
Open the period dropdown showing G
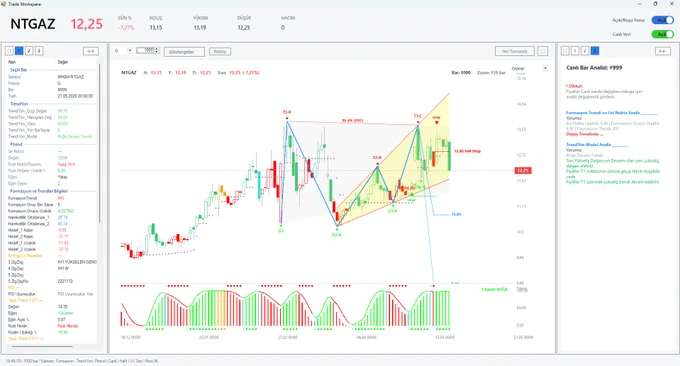coord(123,51)
